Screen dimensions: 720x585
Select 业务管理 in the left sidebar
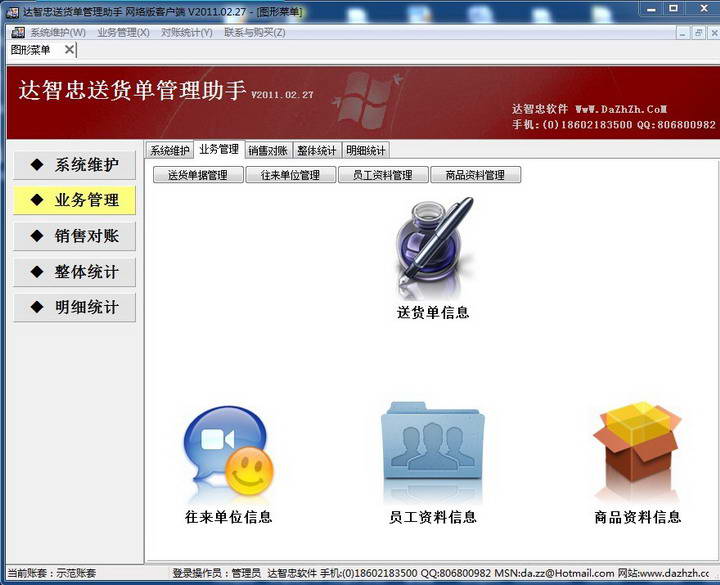tap(74, 200)
